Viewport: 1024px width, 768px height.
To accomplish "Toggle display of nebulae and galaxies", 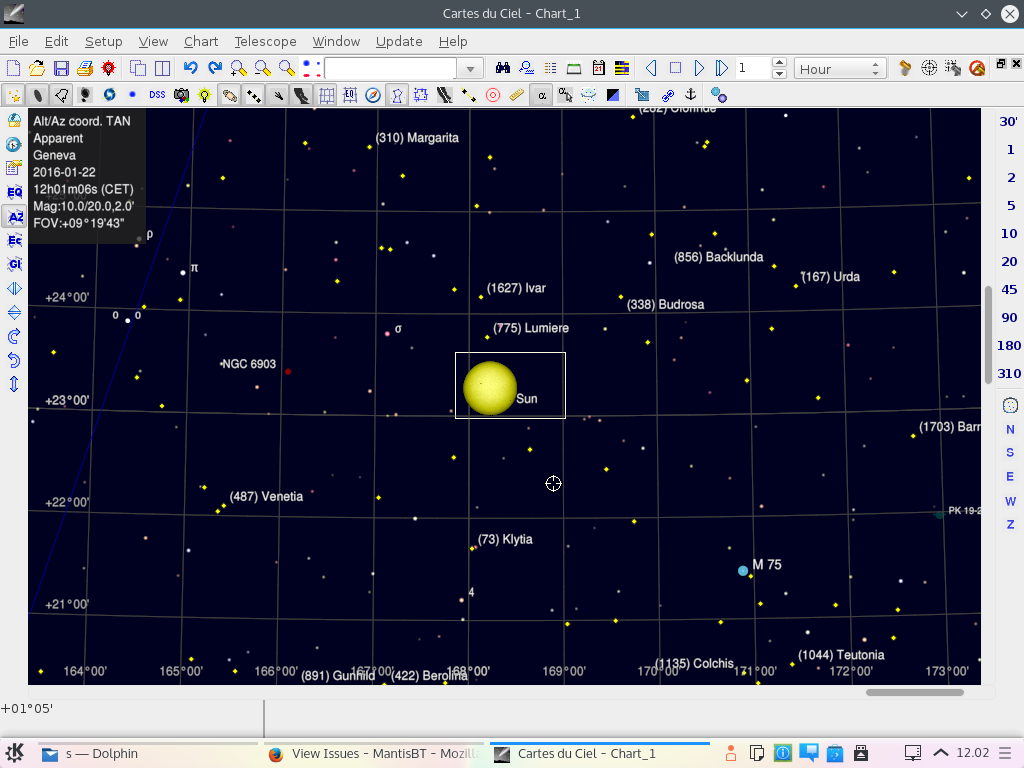I will [37, 95].
